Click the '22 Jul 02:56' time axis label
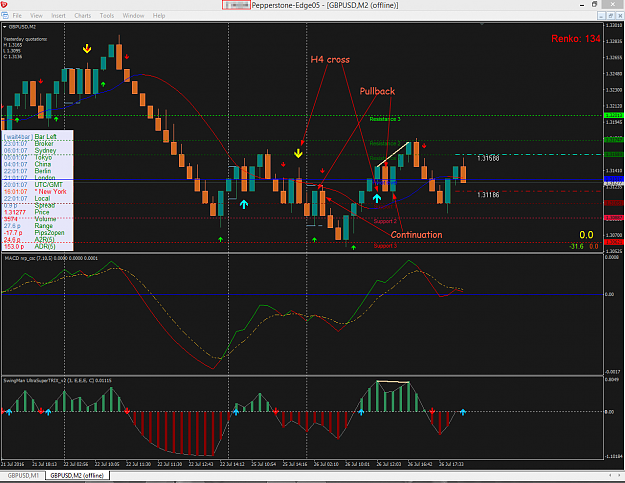 pos(75,464)
